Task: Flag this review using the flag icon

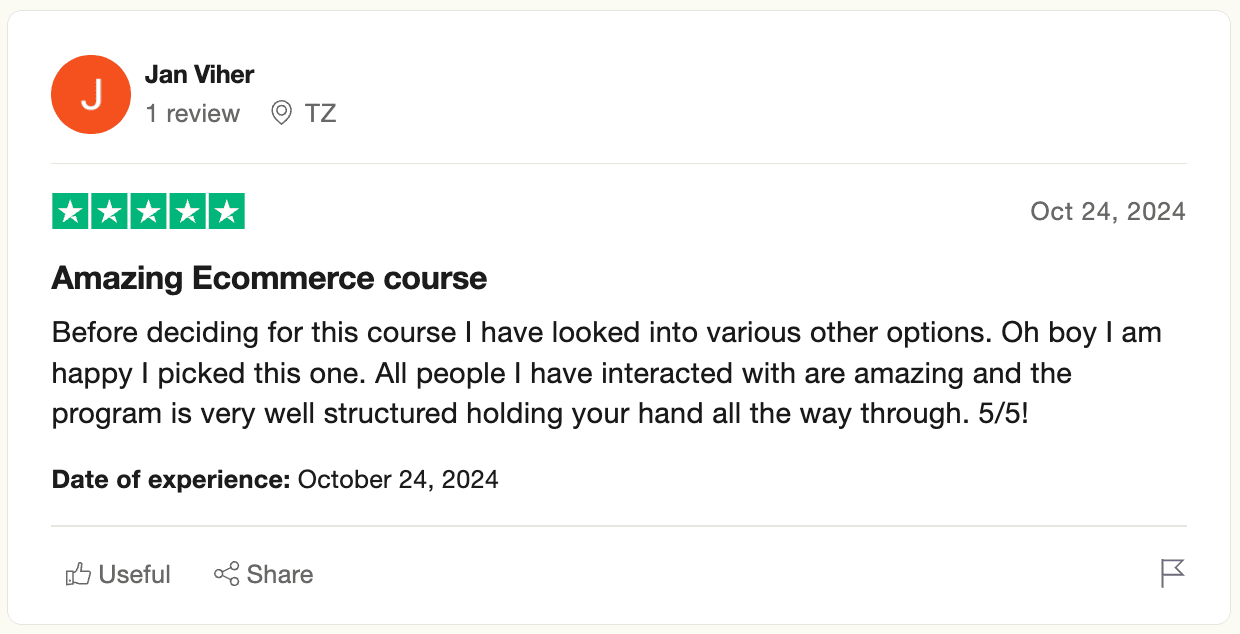Action: [x=1172, y=574]
